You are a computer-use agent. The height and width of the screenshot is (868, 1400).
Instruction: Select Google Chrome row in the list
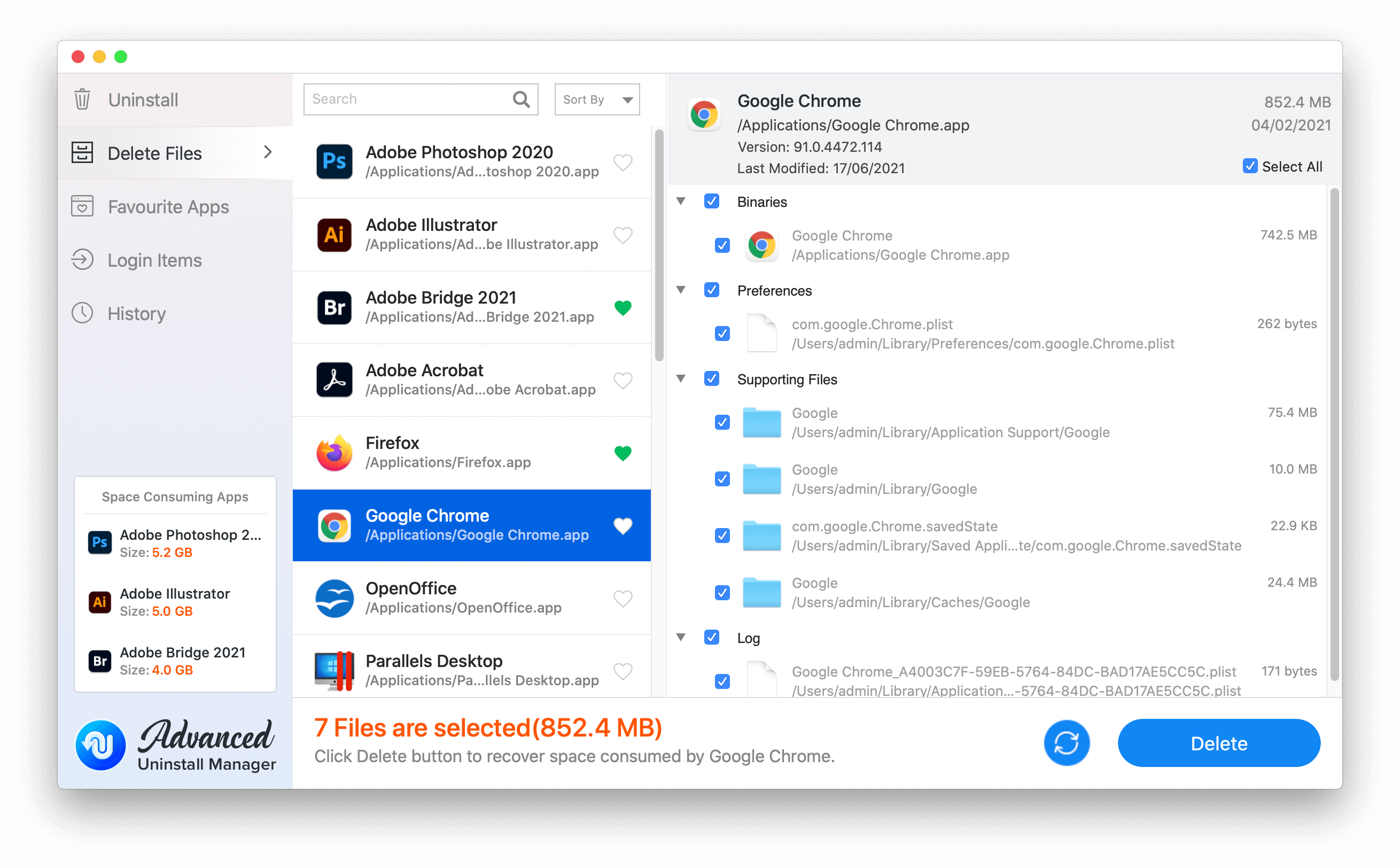[x=472, y=525]
